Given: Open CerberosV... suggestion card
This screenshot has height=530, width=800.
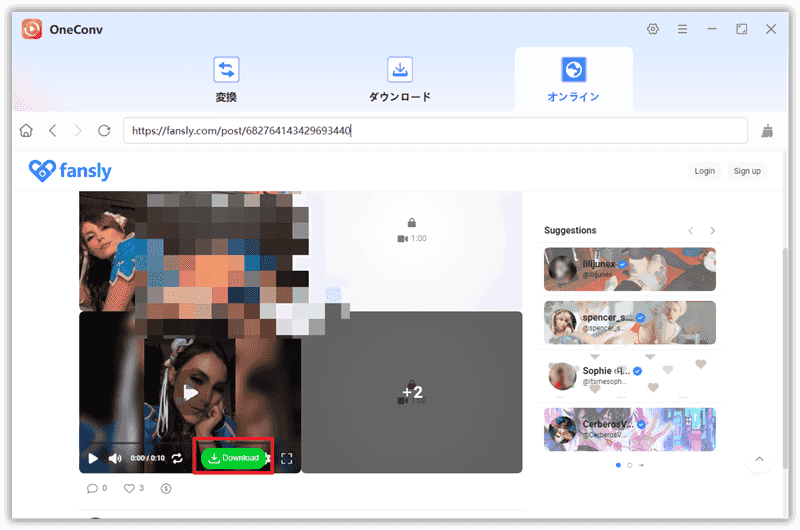Looking at the screenshot, I should [x=630, y=429].
